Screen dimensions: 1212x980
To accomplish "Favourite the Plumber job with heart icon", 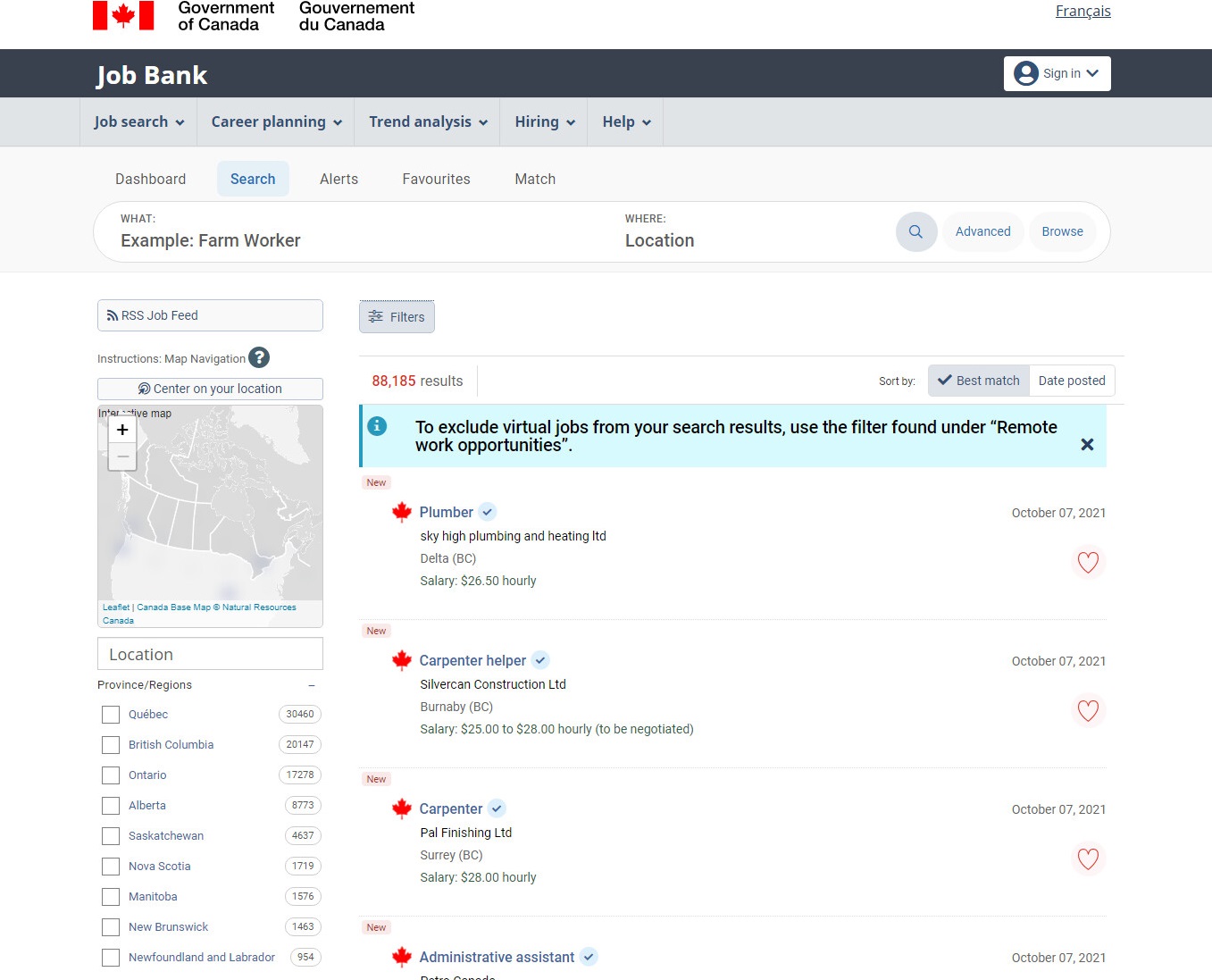I will point(1087,562).
